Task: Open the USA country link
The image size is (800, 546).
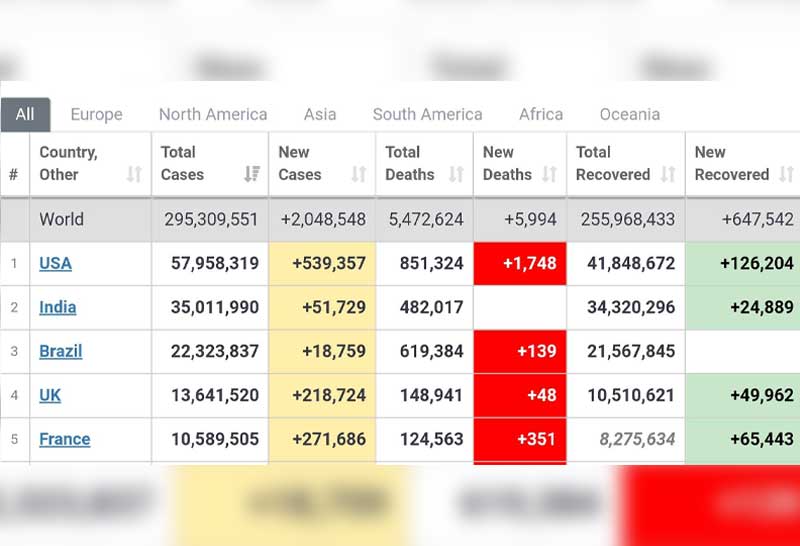Action: [55, 263]
